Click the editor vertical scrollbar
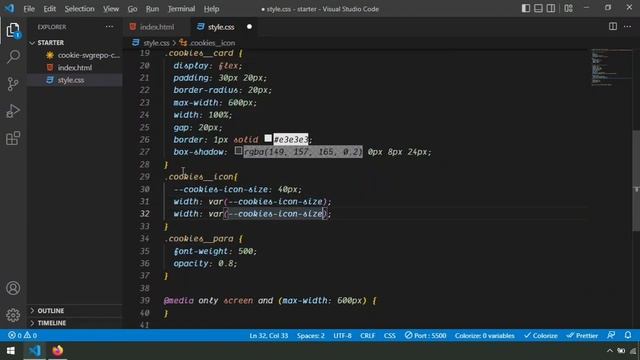 click(636, 180)
